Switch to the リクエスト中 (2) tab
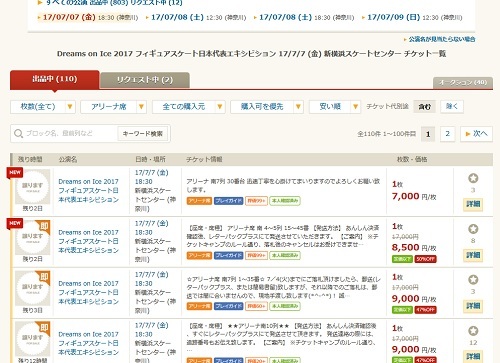 (x=145, y=80)
